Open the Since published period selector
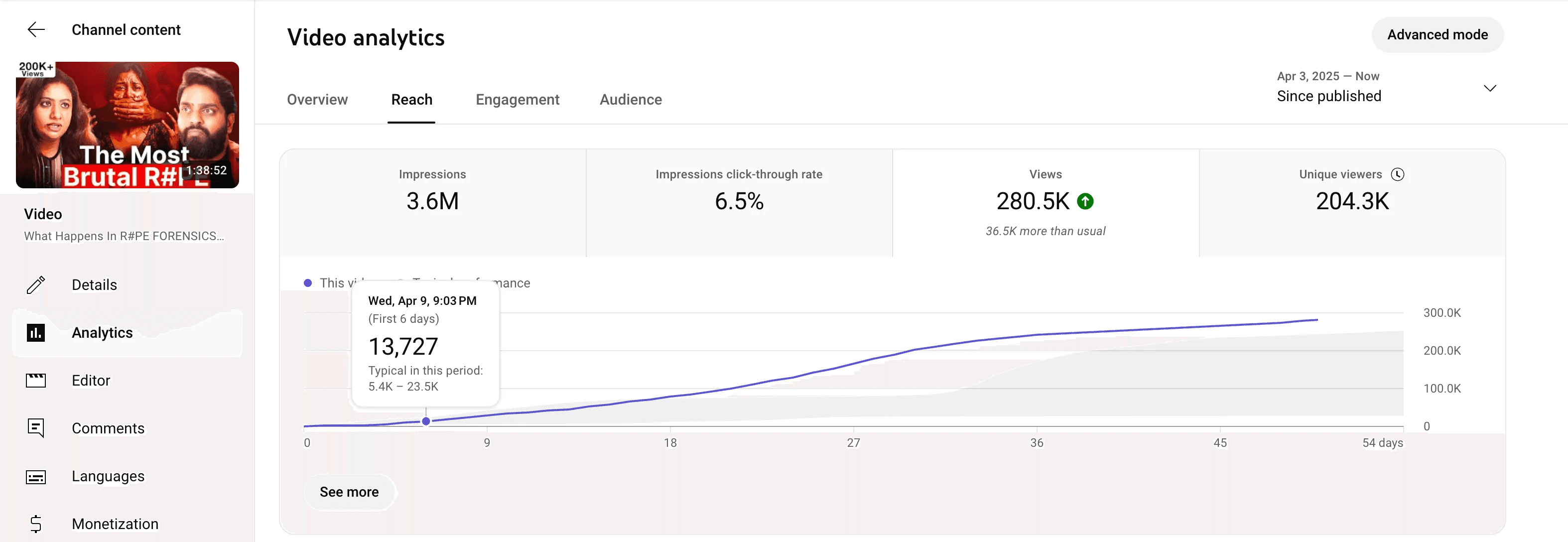 (1329, 96)
